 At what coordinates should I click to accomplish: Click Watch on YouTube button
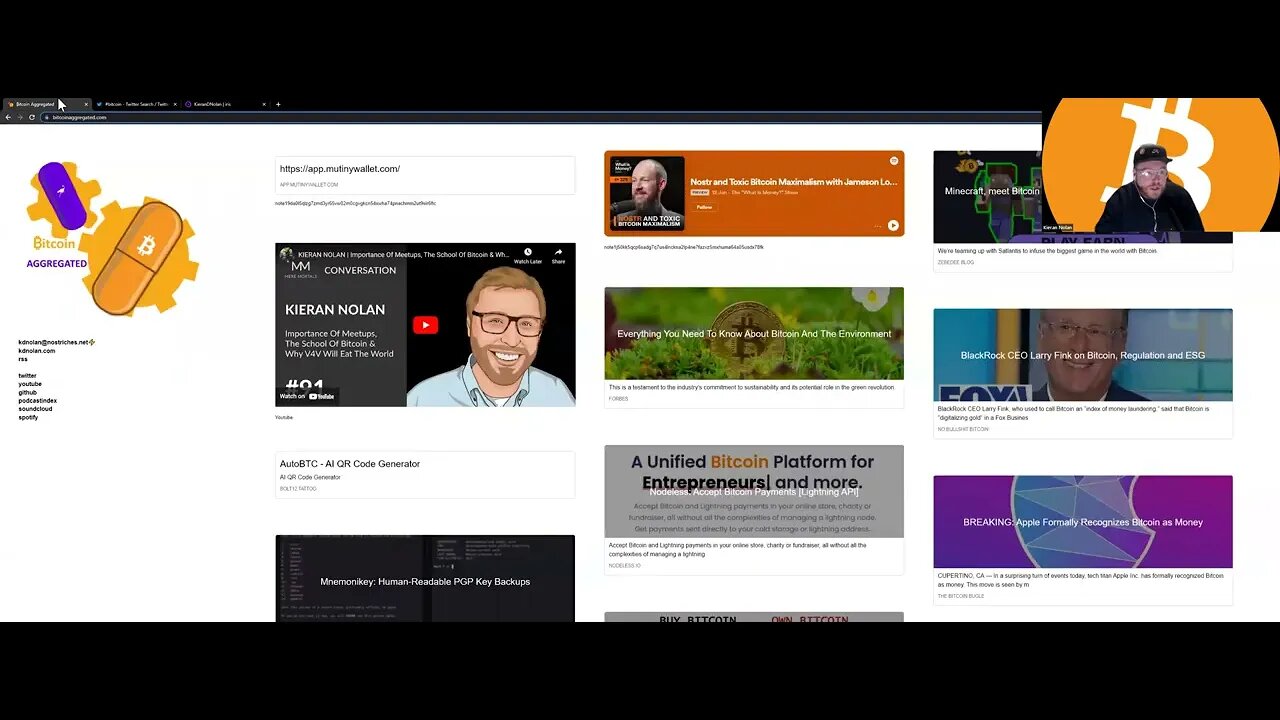click(307, 396)
